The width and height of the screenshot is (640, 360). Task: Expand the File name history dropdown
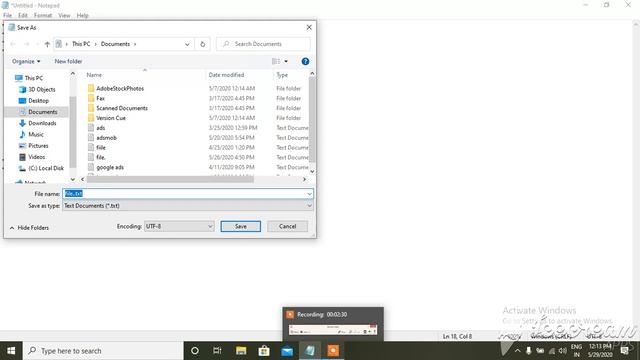tap(309, 194)
